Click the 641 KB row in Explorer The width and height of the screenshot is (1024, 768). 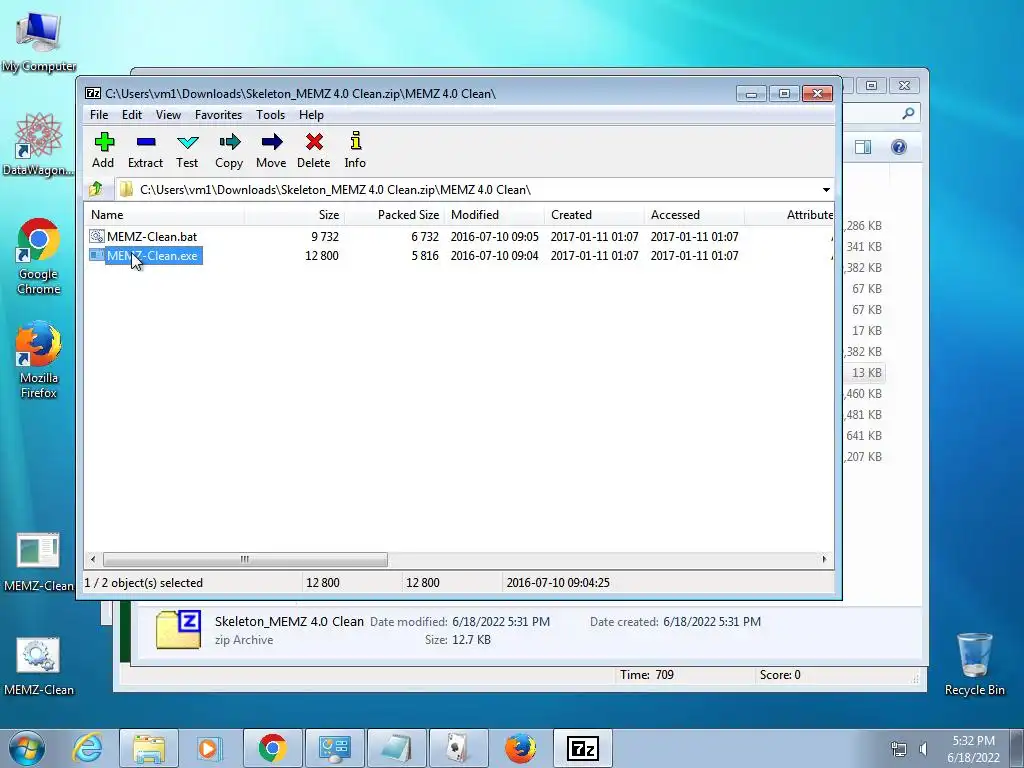point(863,436)
